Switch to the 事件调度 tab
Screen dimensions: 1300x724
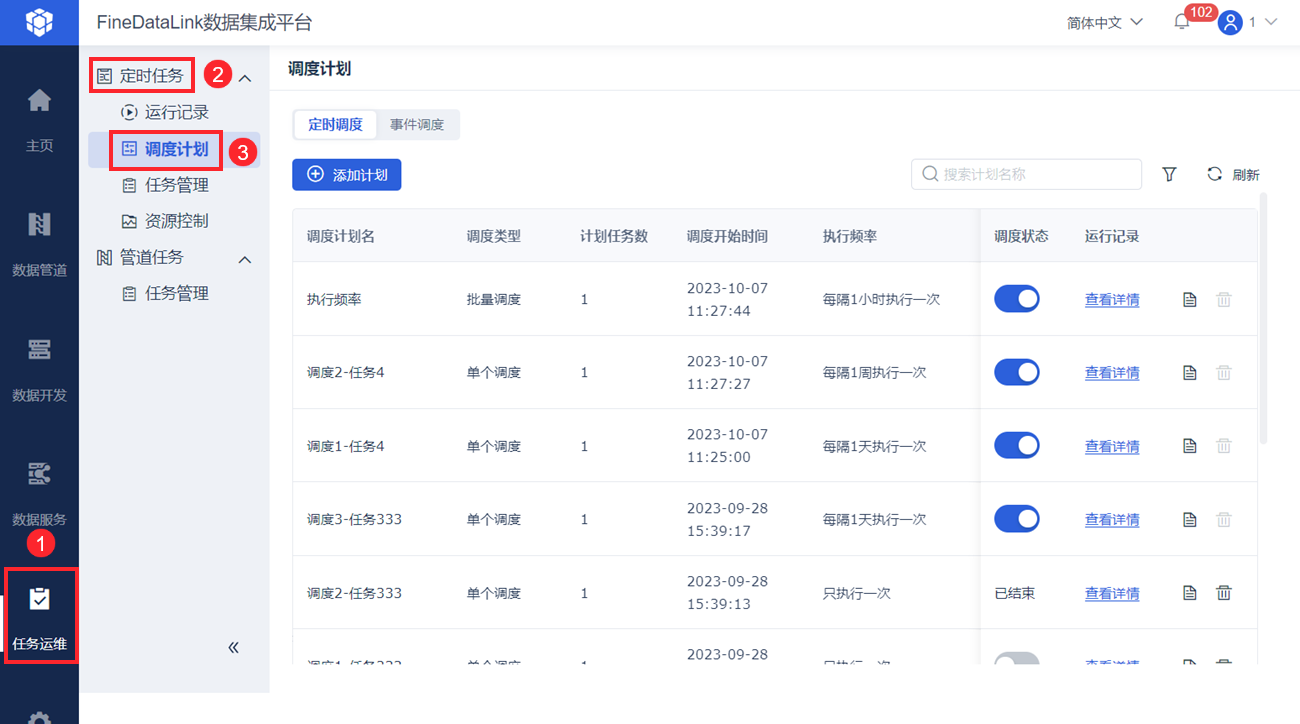click(x=417, y=125)
